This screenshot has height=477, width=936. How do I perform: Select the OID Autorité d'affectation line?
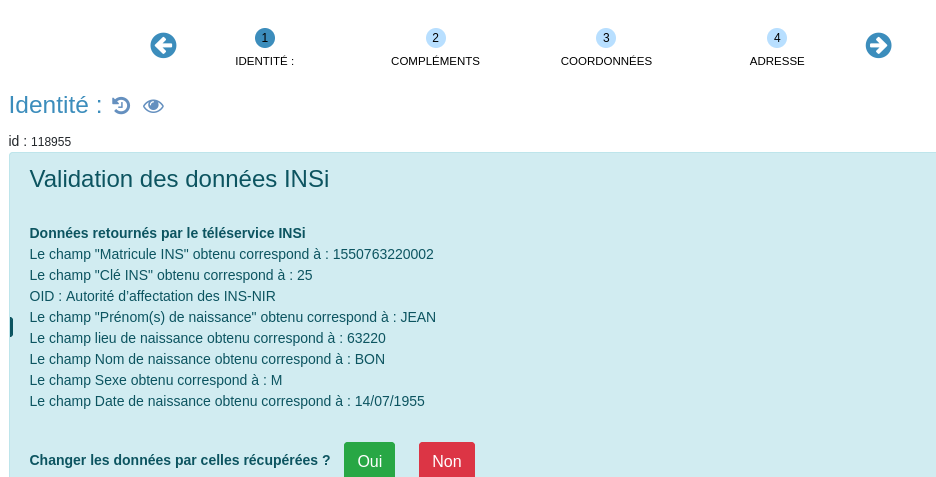coord(152,296)
